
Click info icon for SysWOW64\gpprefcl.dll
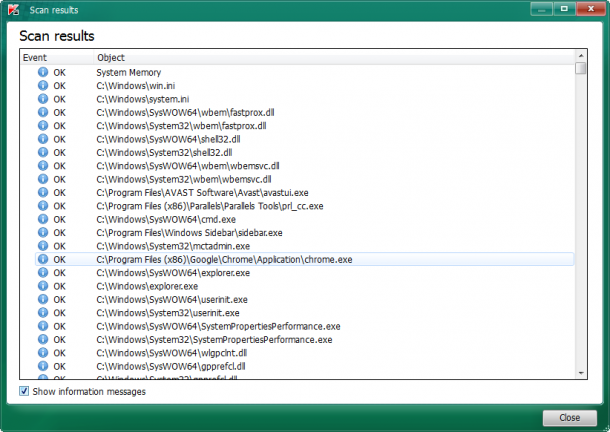(43, 366)
